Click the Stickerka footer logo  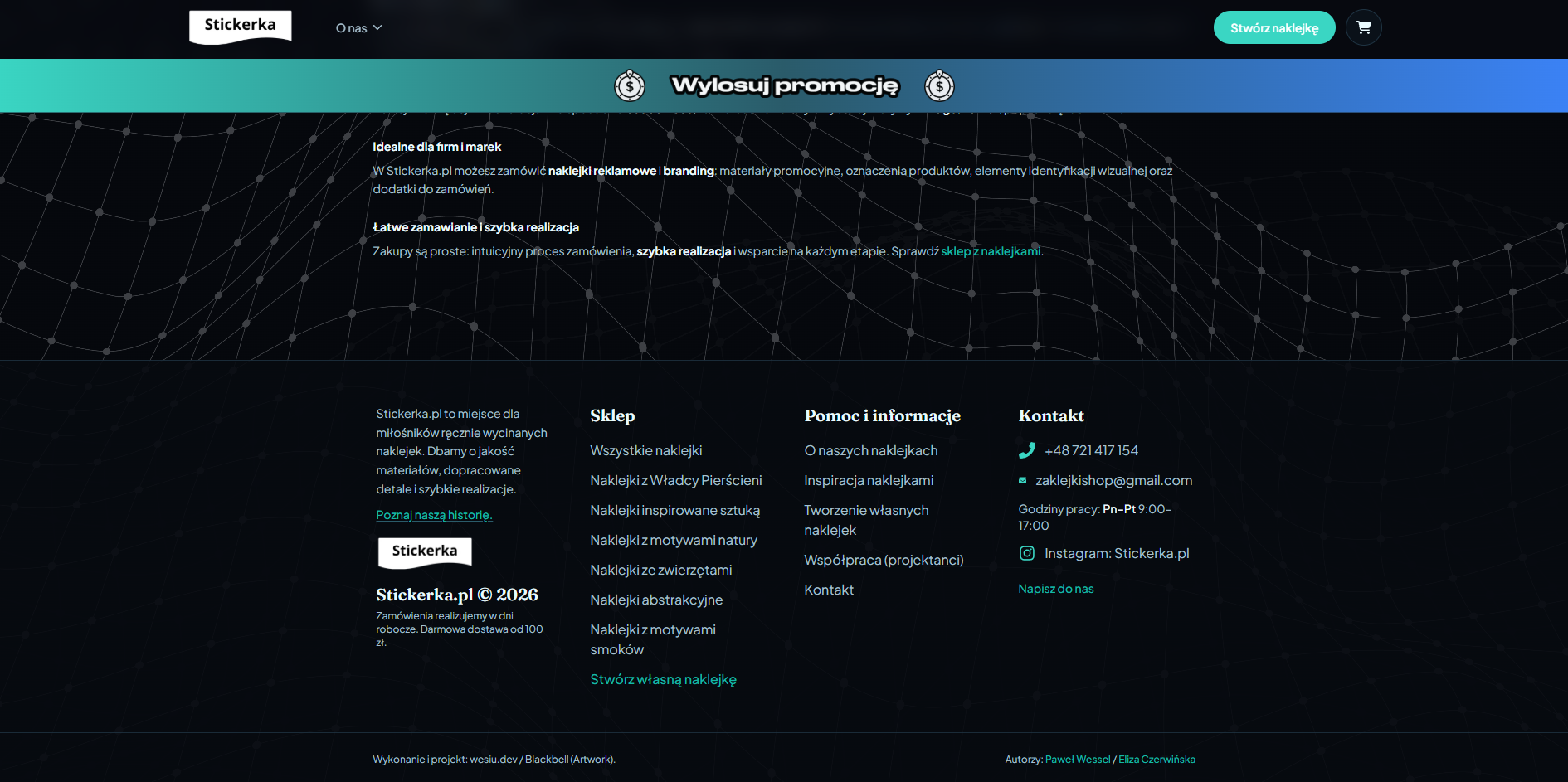(425, 551)
